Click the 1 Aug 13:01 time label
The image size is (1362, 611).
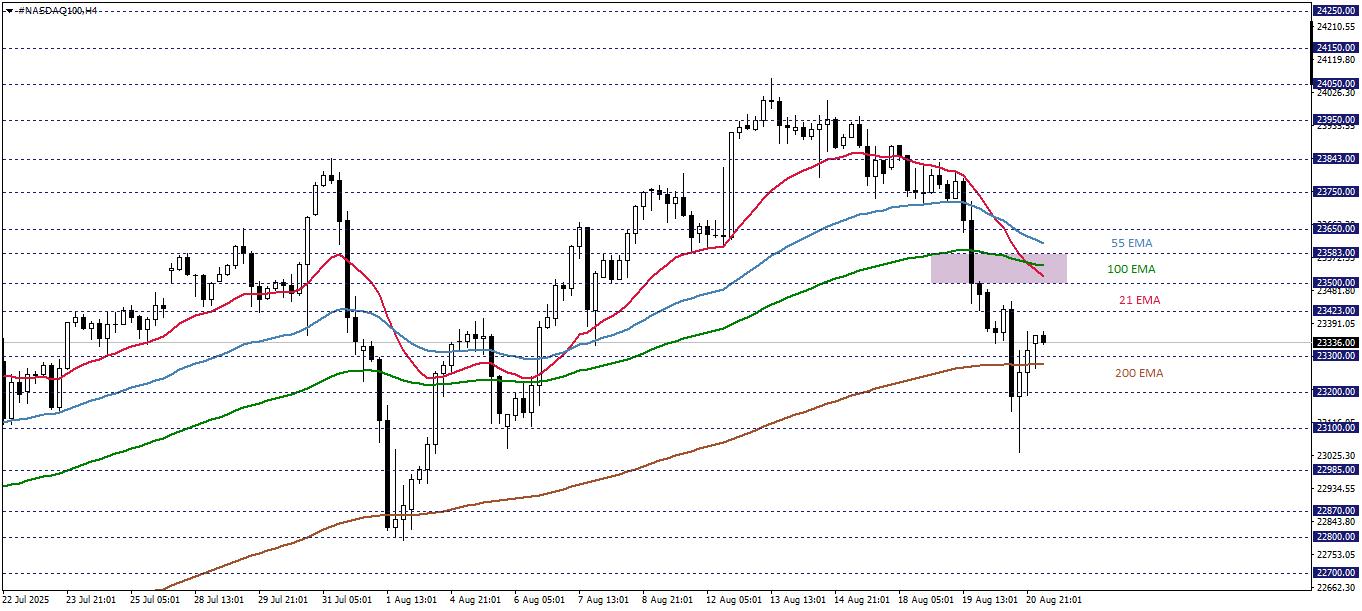(x=411, y=600)
